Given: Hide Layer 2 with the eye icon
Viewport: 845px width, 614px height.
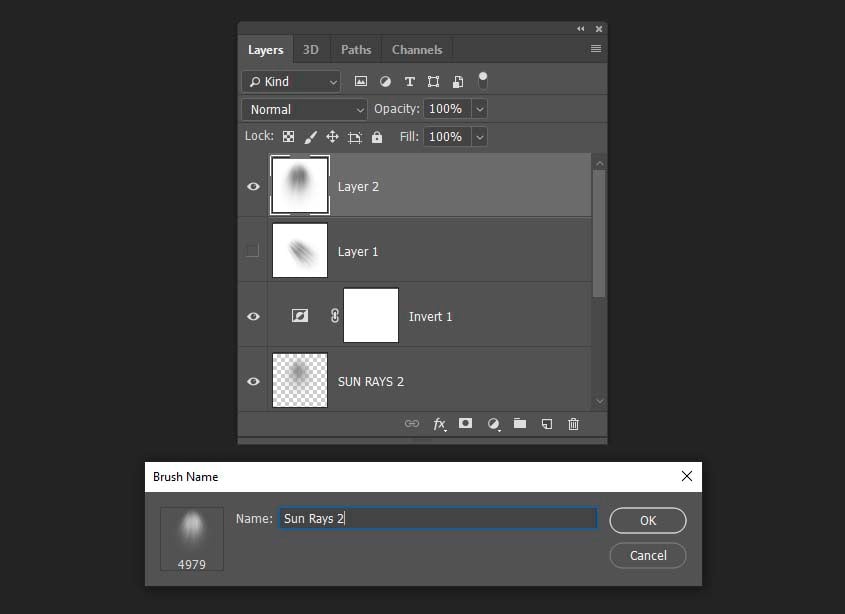Looking at the screenshot, I should [x=253, y=186].
